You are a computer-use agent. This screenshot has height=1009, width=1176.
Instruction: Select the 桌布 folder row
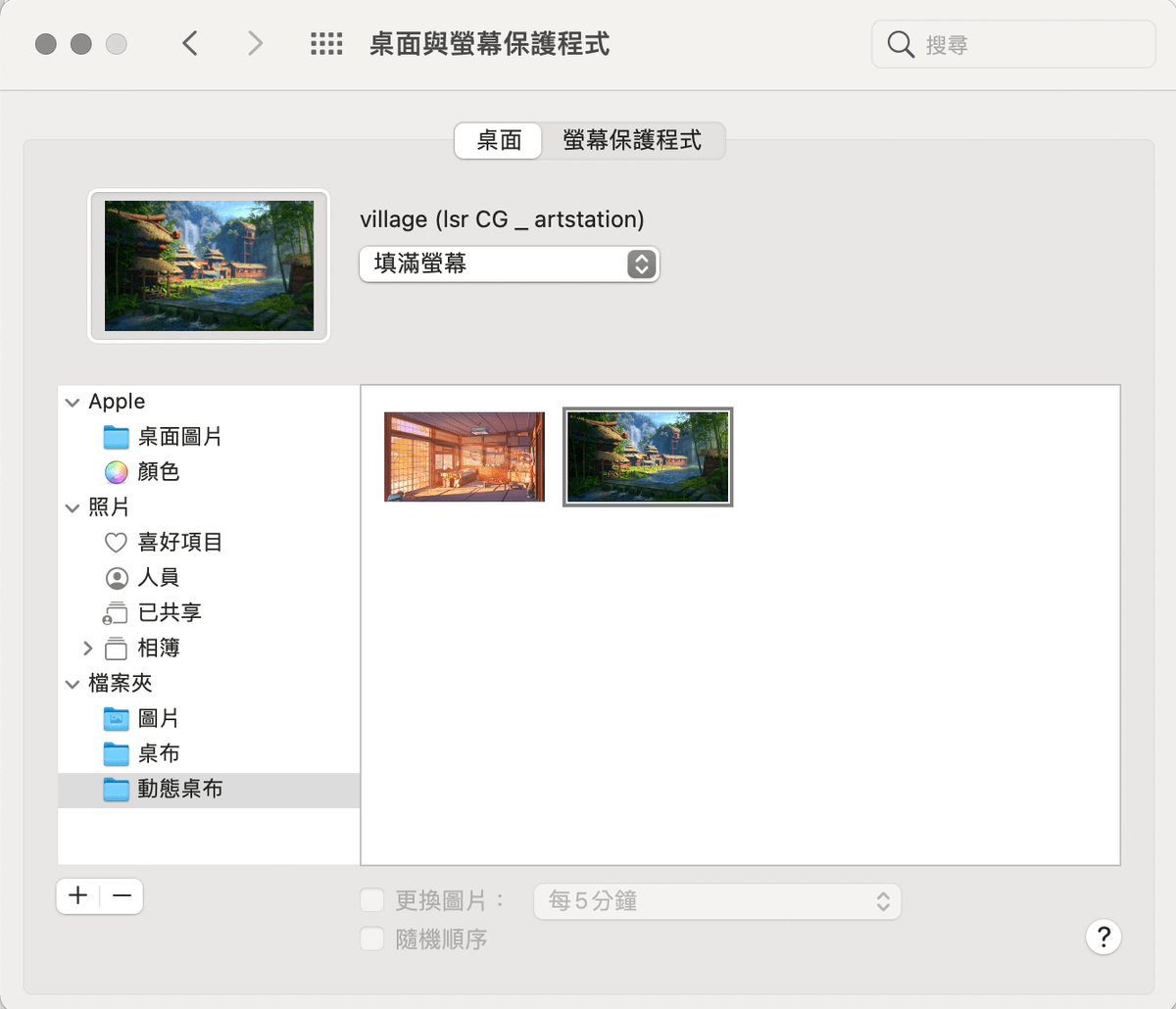click(x=209, y=754)
